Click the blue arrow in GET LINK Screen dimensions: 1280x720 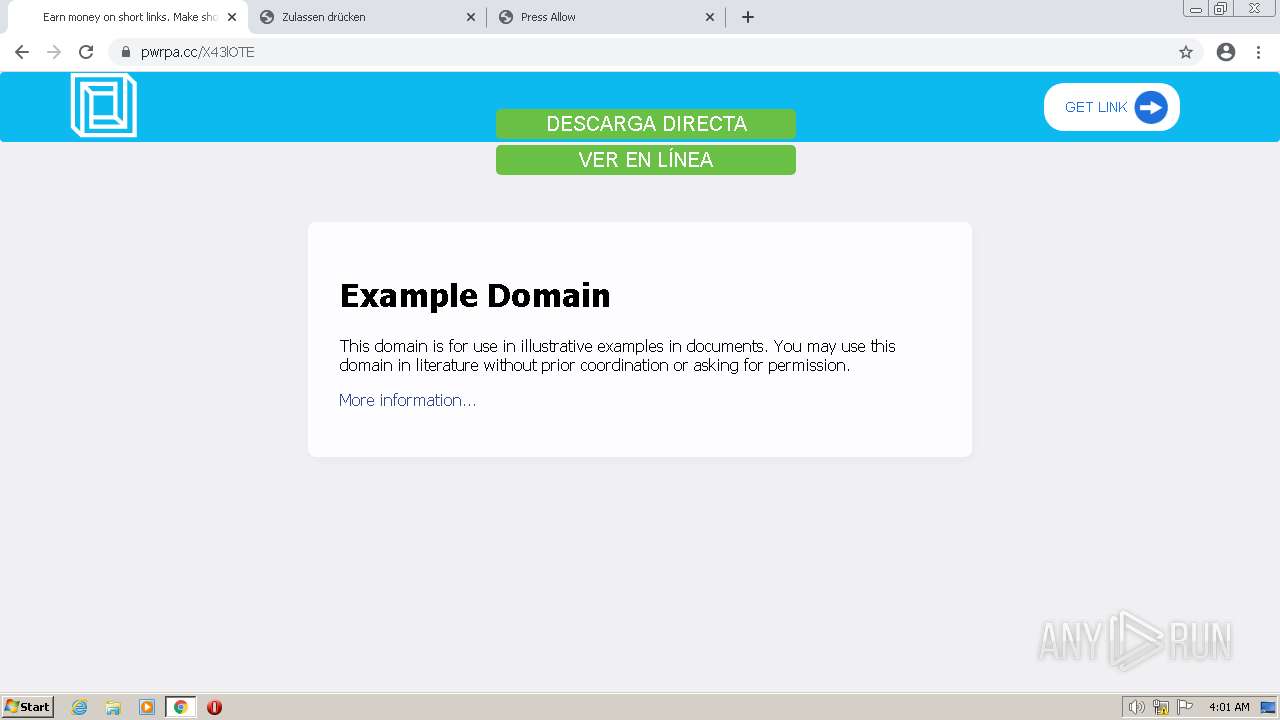[x=1151, y=107]
